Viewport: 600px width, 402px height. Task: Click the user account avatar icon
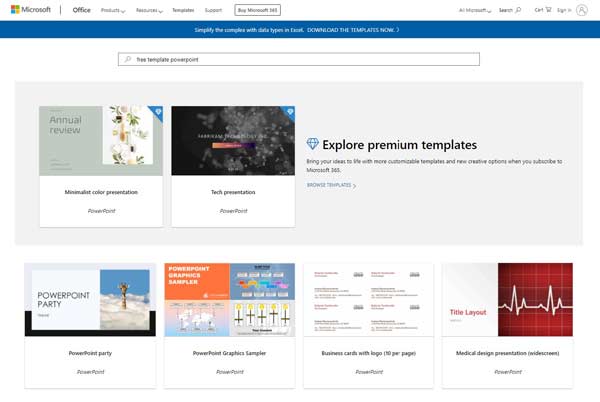point(582,10)
